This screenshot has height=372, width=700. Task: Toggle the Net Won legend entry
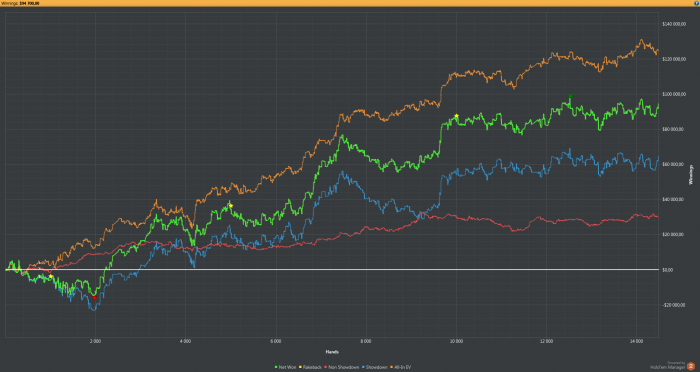click(286, 367)
